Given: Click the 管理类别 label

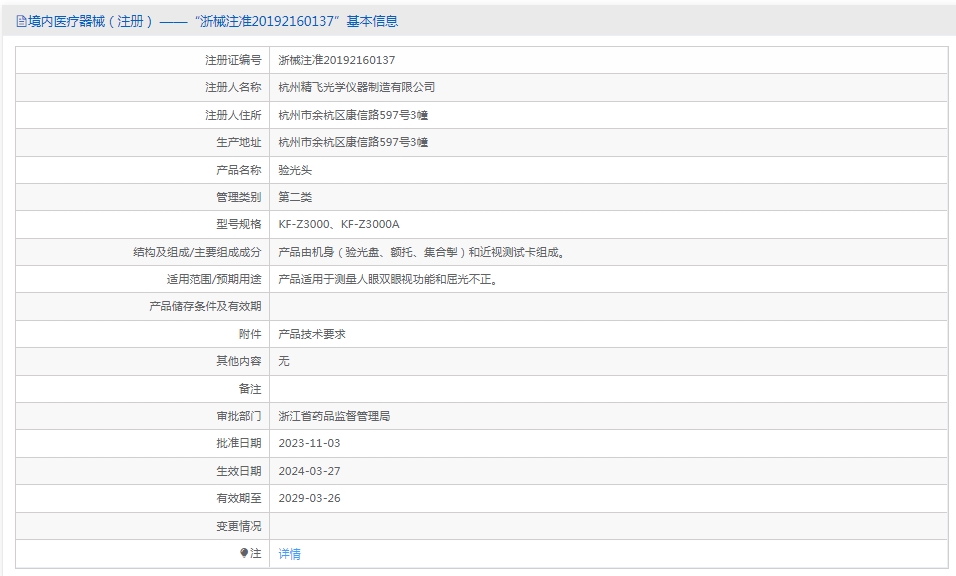Looking at the screenshot, I should [x=238, y=197].
